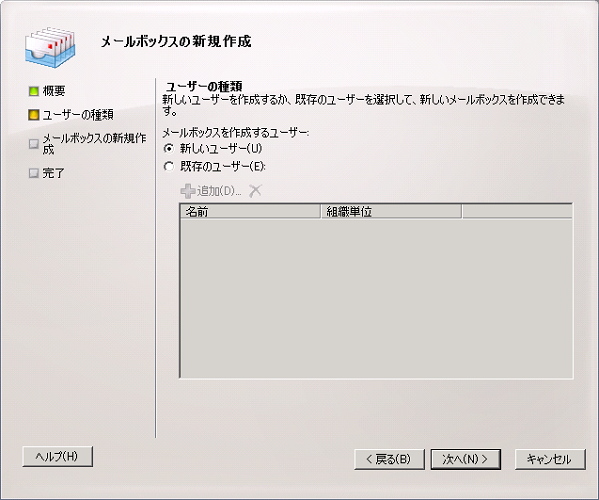Click the empty user list area
599x500 pixels.
(x=376, y=298)
